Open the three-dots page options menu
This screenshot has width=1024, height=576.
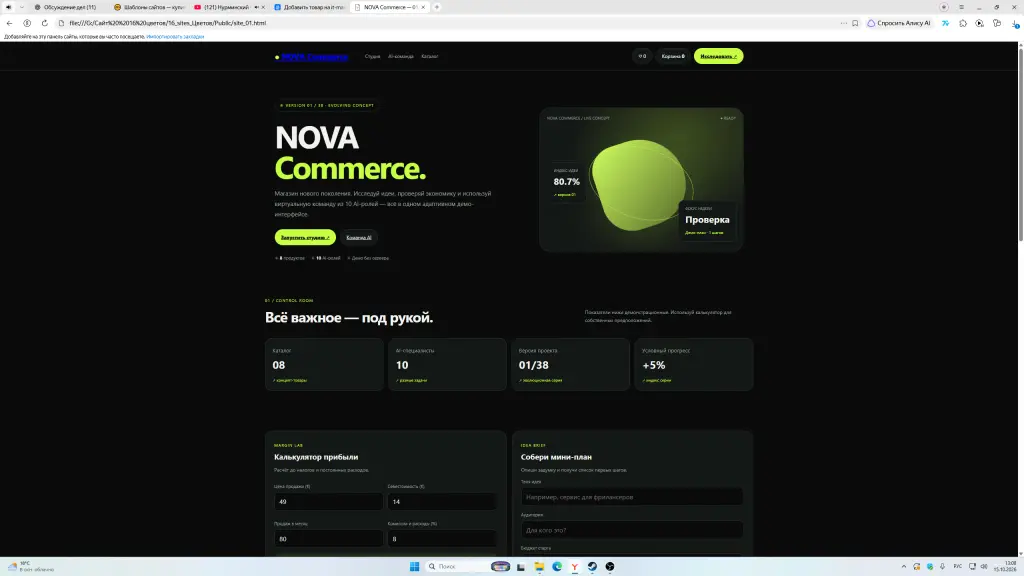pyautogui.click(x=844, y=23)
